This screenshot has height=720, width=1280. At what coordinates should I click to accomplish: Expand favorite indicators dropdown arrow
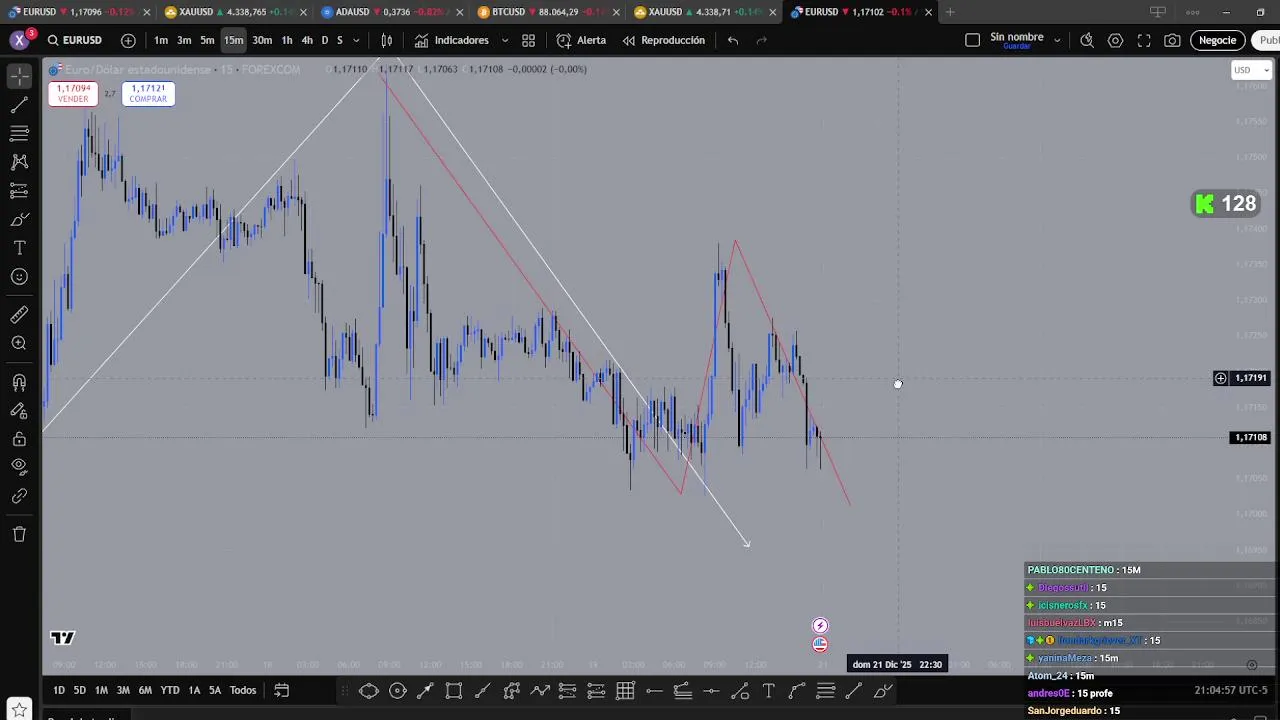(504, 41)
